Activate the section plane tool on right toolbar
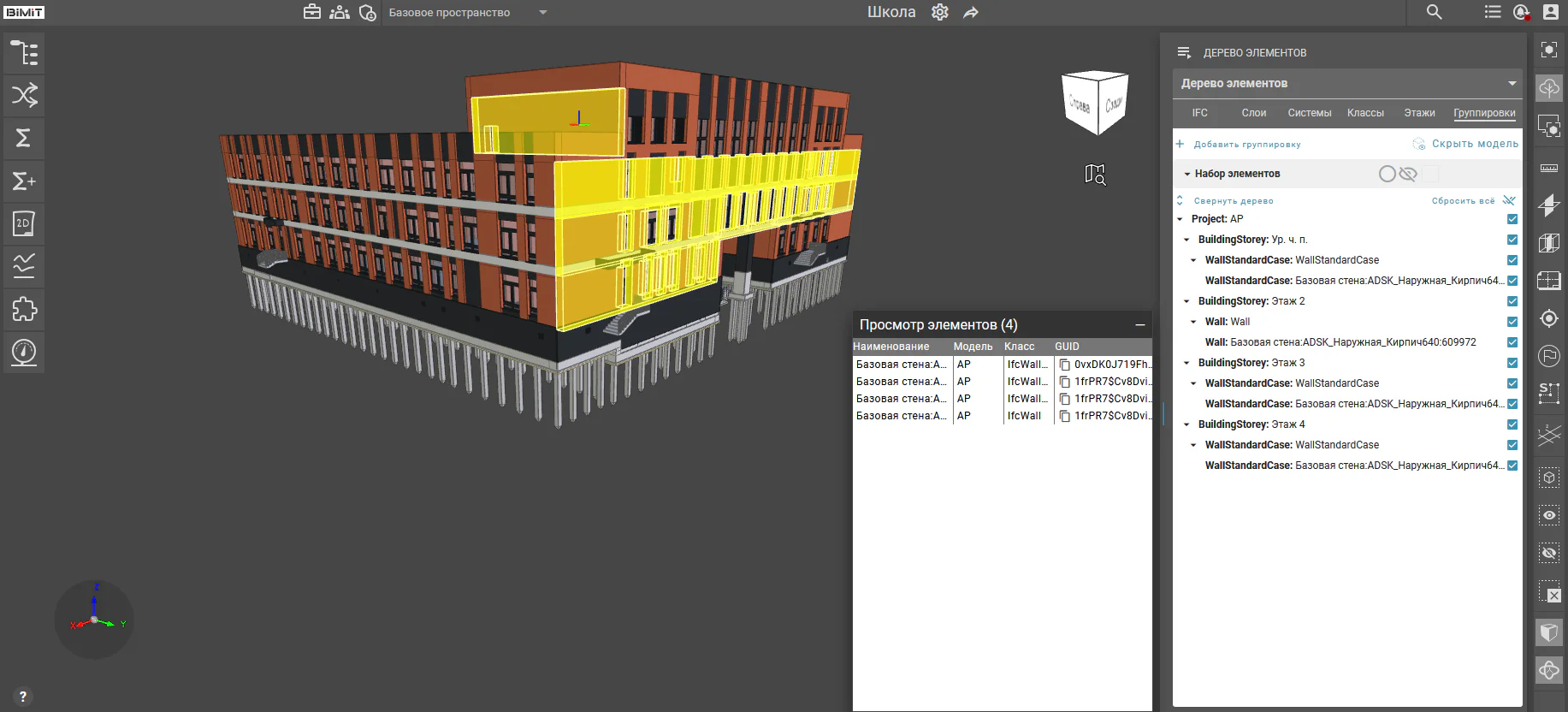The width and height of the screenshot is (1568, 712). tap(1549, 205)
